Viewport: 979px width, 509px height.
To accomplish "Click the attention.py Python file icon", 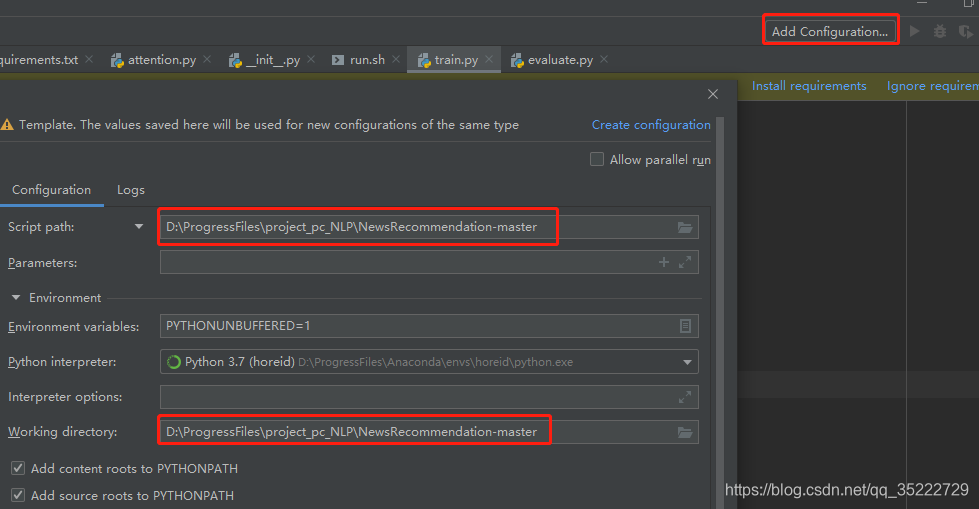I will point(117,60).
